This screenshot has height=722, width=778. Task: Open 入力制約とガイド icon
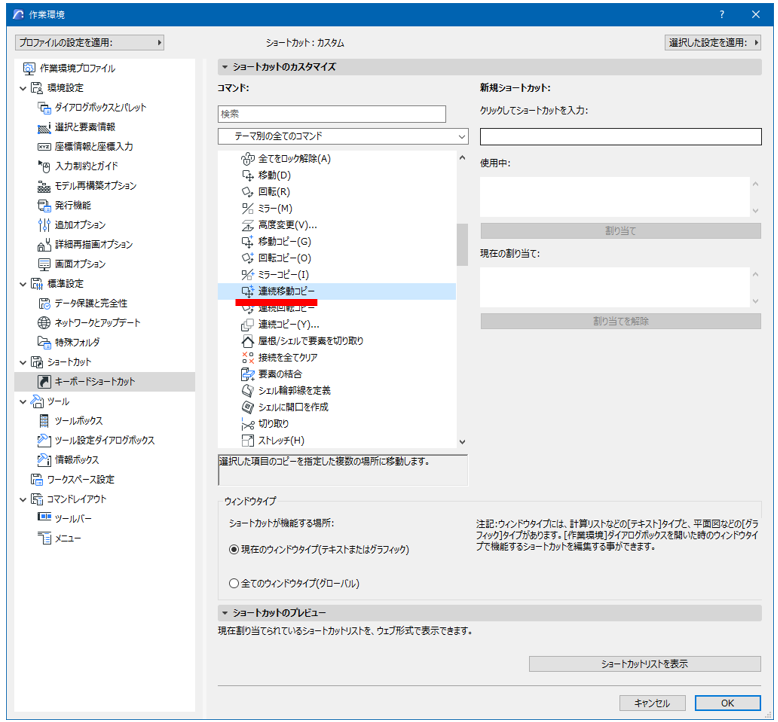(44, 166)
